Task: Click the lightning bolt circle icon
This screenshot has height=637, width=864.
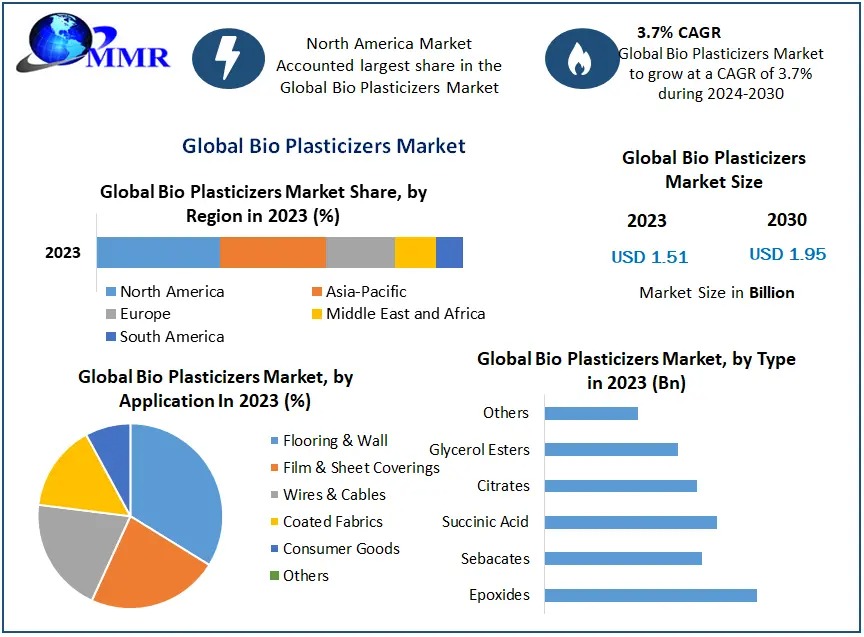Action: 228,61
